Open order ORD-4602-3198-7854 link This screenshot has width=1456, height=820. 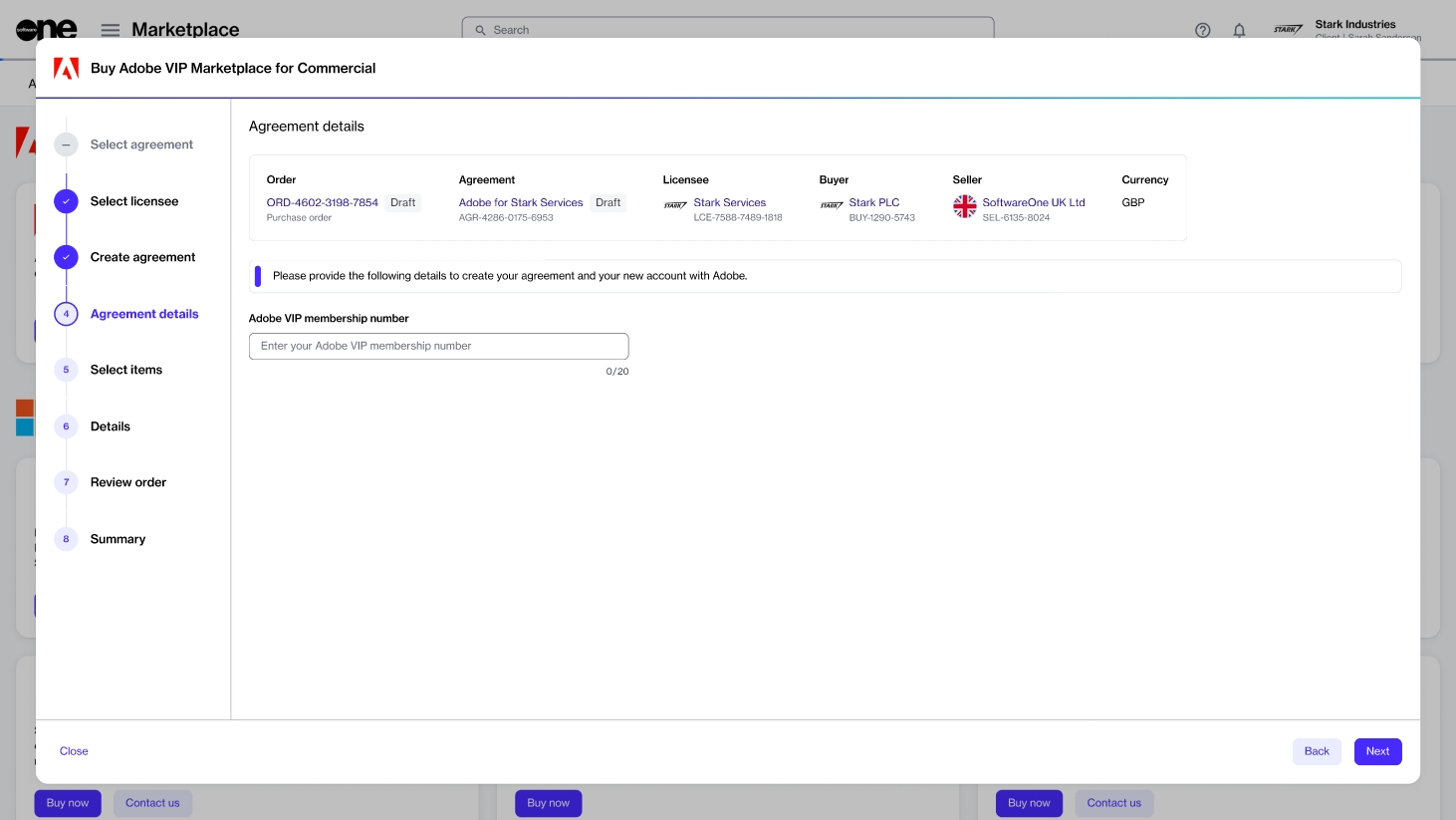pyautogui.click(x=323, y=202)
